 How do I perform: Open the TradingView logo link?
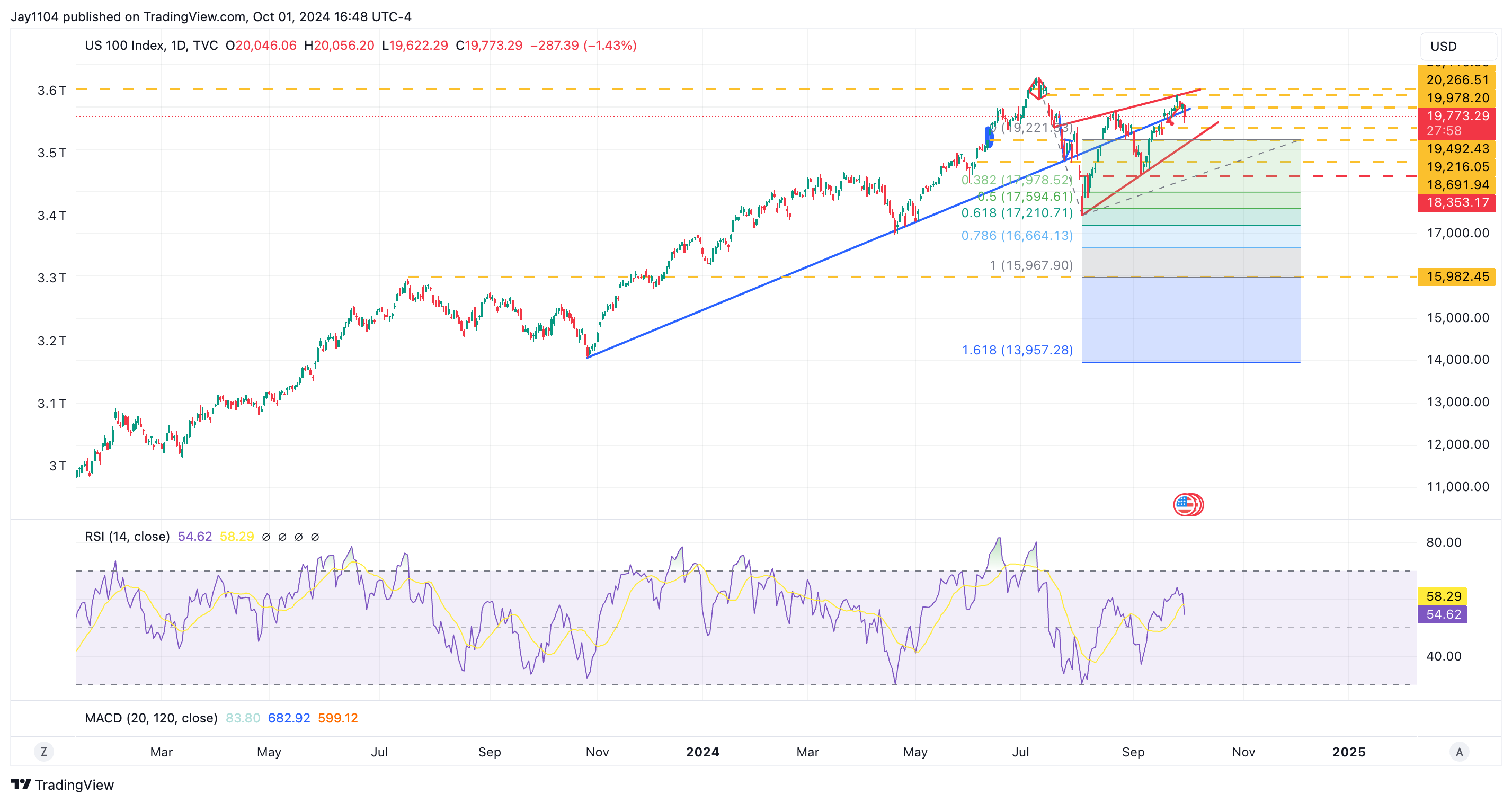[62, 785]
